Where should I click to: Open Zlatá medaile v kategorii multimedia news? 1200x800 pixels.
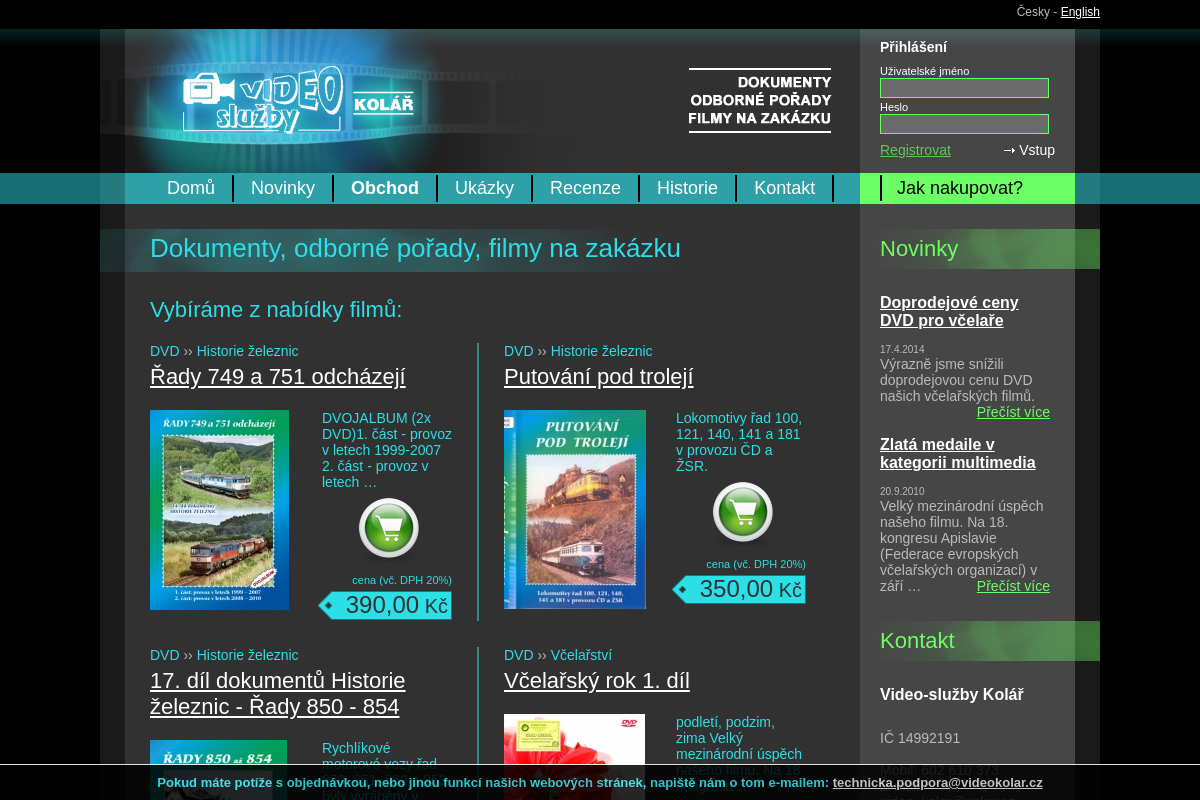point(957,454)
